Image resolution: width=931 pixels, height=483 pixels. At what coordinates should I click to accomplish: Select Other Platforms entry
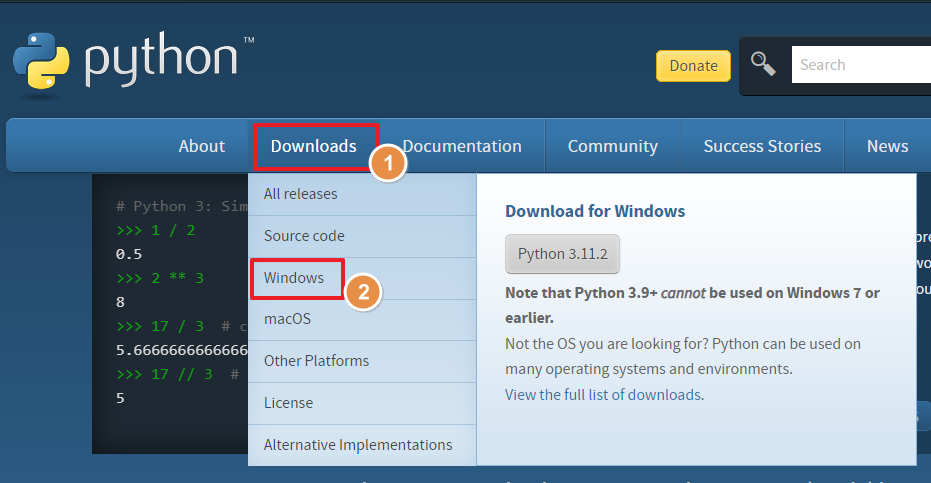pyautogui.click(x=362, y=361)
